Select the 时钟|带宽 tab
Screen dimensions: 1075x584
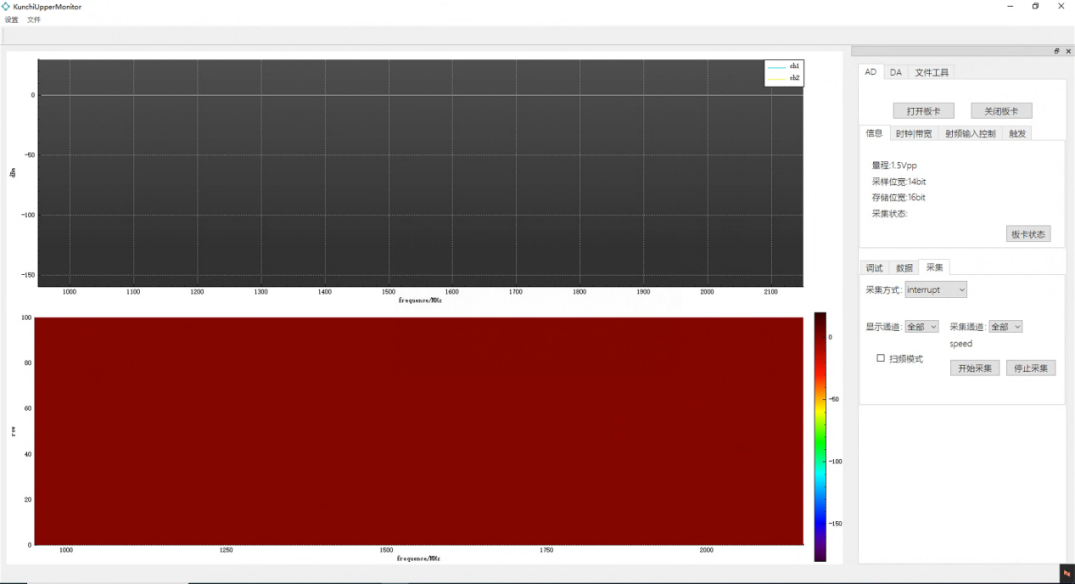(x=913, y=134)
